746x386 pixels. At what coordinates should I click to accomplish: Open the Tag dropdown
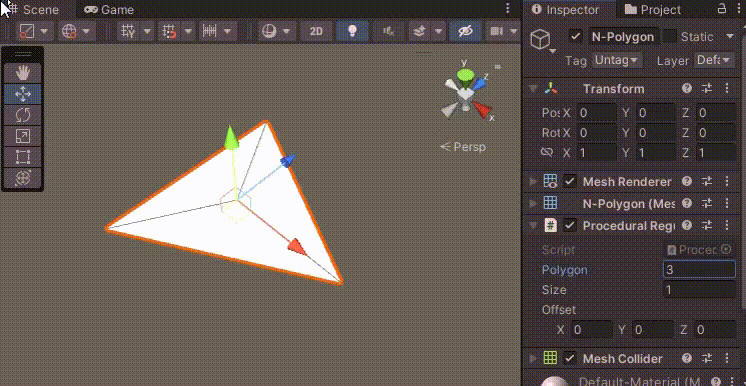click(x=617, y=60)
